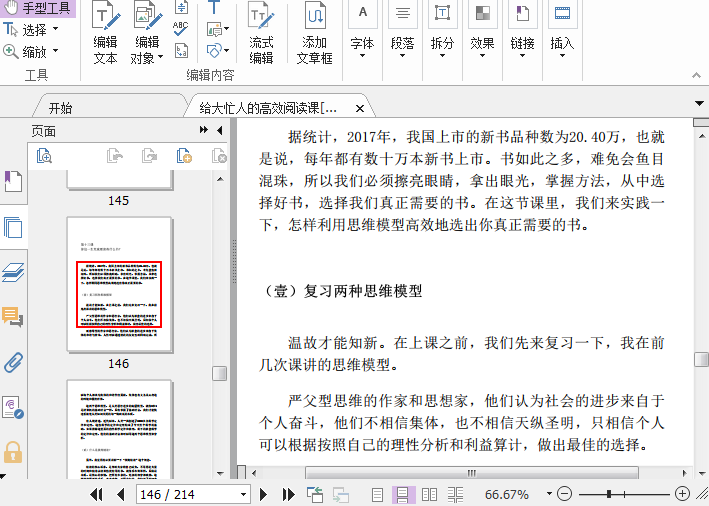Switch to continuous facing view mode
The width and height of the screenshot is (709, 506).
click(455, 494)
